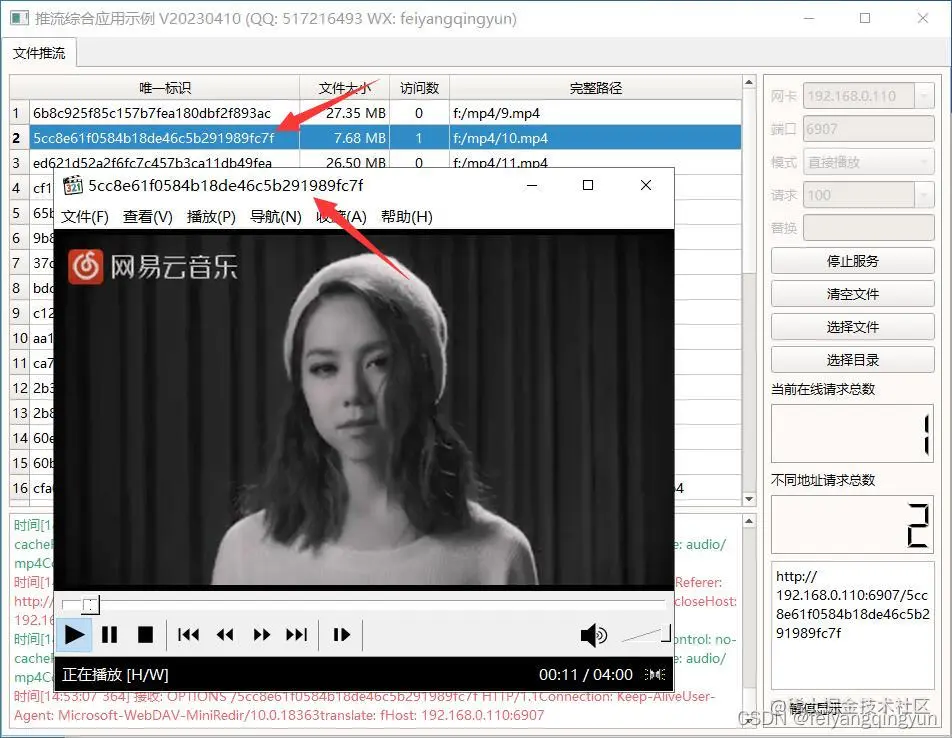The height and width of the screenshot is (738, 952).
Task: Select row header number 1
Action: [19, 113]
